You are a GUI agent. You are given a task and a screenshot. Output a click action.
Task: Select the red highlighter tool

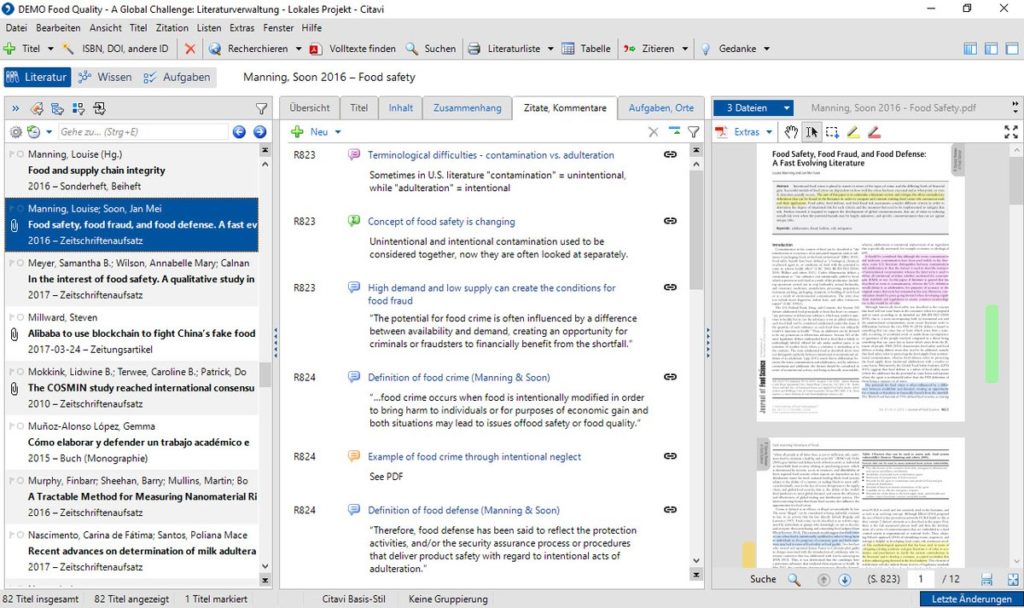(874, 131)
